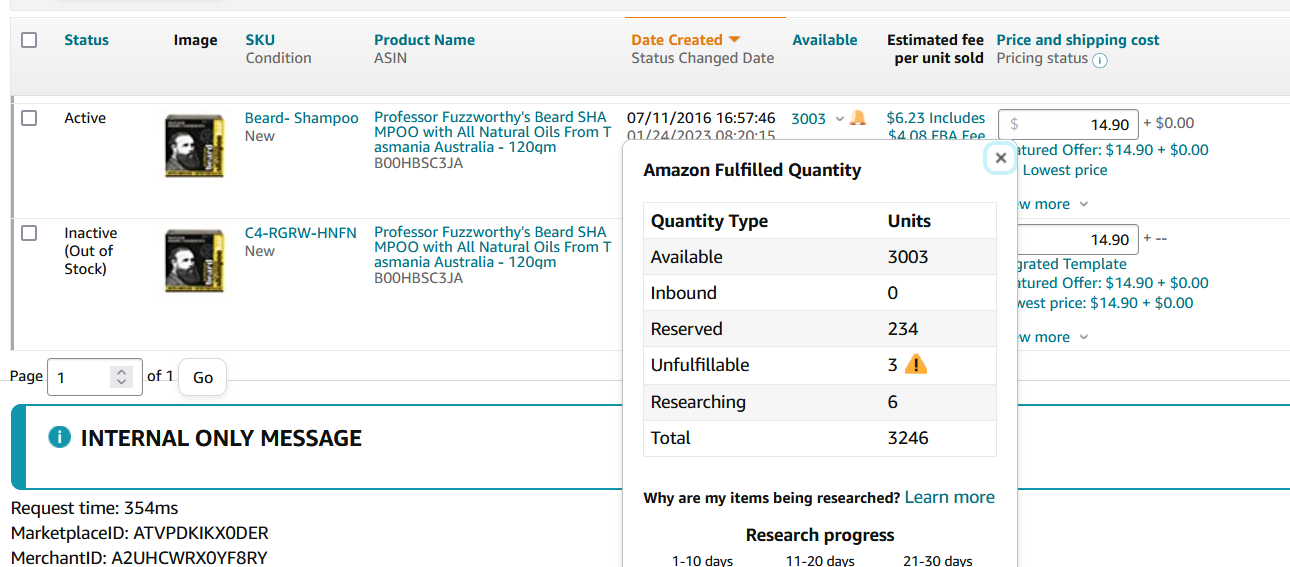This screenshot has height=567, width=1290.
Task: Click Lowest price link in Inactive row
Action: pos(1107,303)
